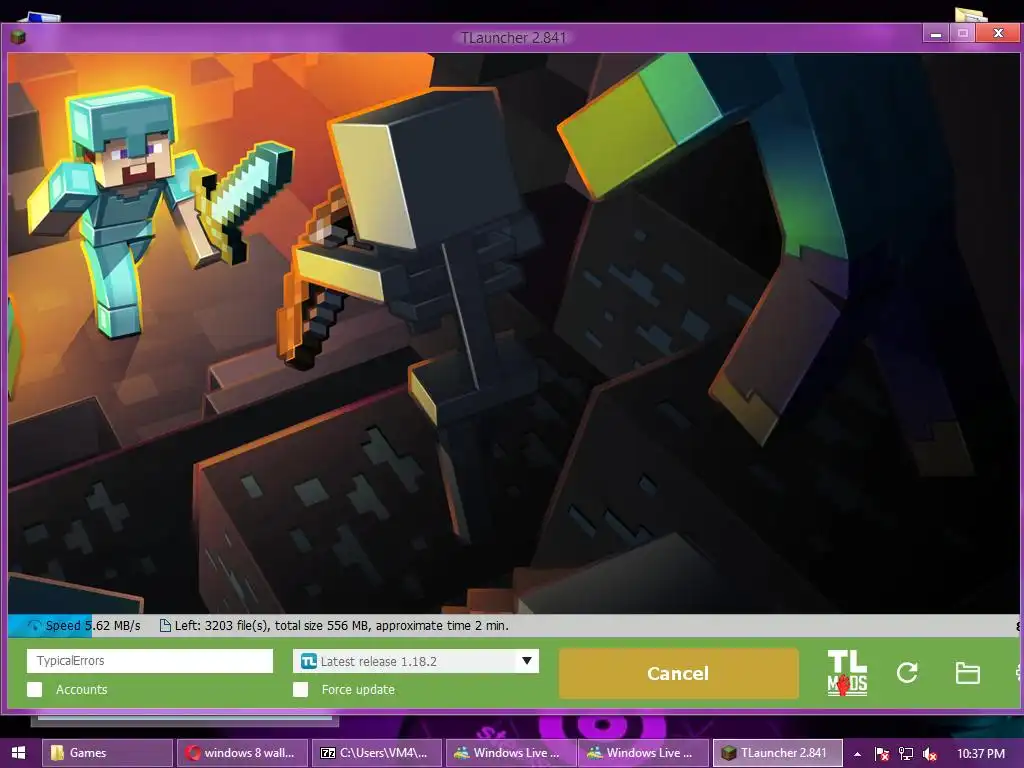Viewport: 1024px width, 768px height.
Task: Open the windows 8 wall... Opera taskbar item
Action: pyautogui.click(x=242, y=753)
